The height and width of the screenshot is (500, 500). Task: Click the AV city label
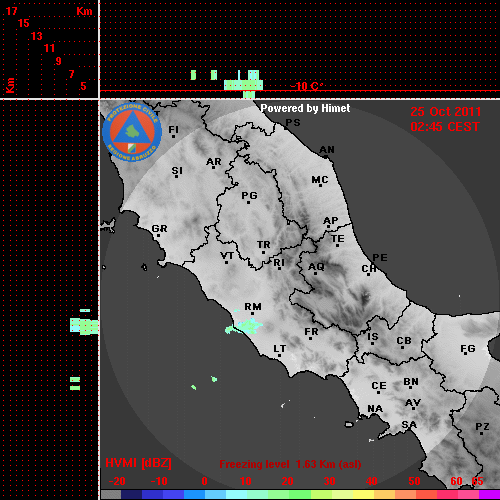[x=413, y=403]
